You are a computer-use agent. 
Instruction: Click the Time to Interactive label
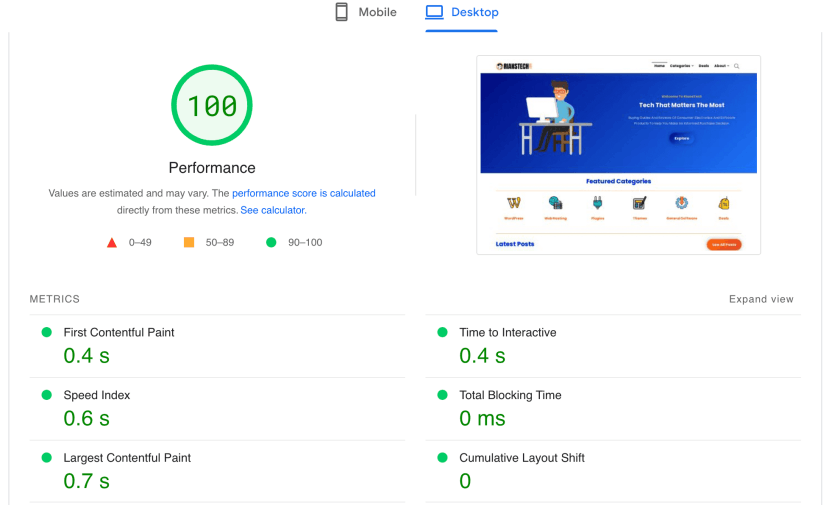[508, 333]
